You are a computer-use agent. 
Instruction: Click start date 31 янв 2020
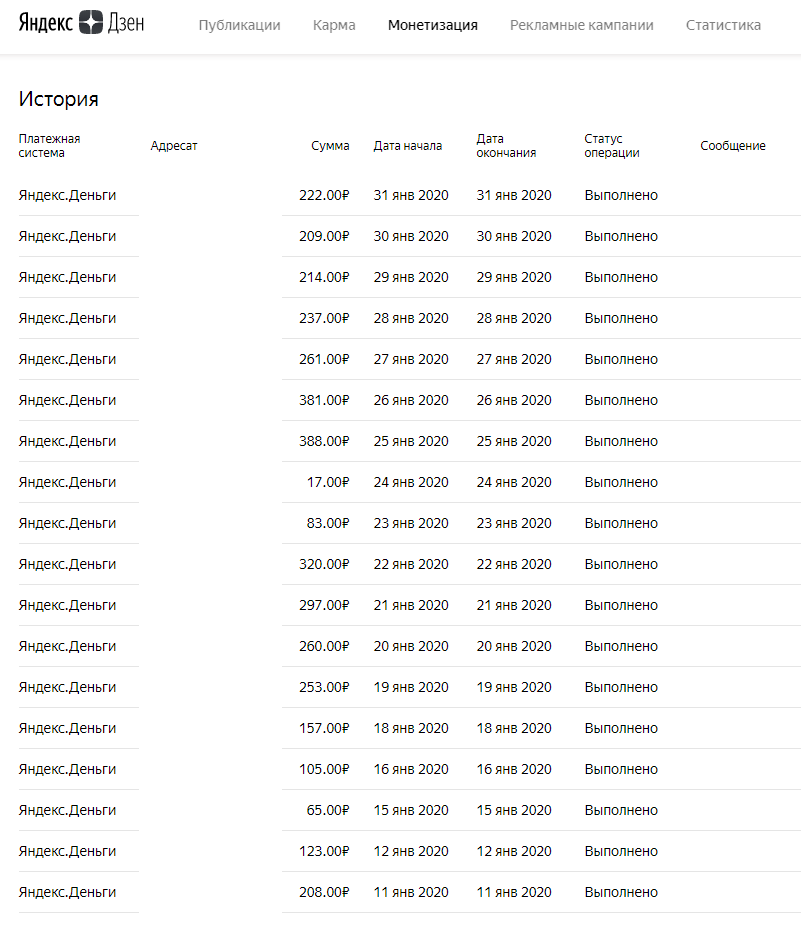[x=411, y=195]
